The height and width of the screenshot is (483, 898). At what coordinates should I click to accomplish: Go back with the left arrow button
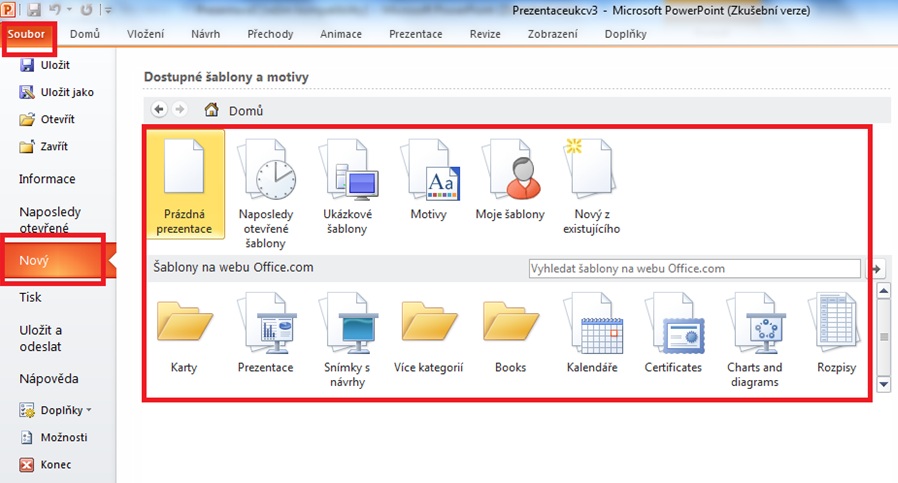point(159,109)
